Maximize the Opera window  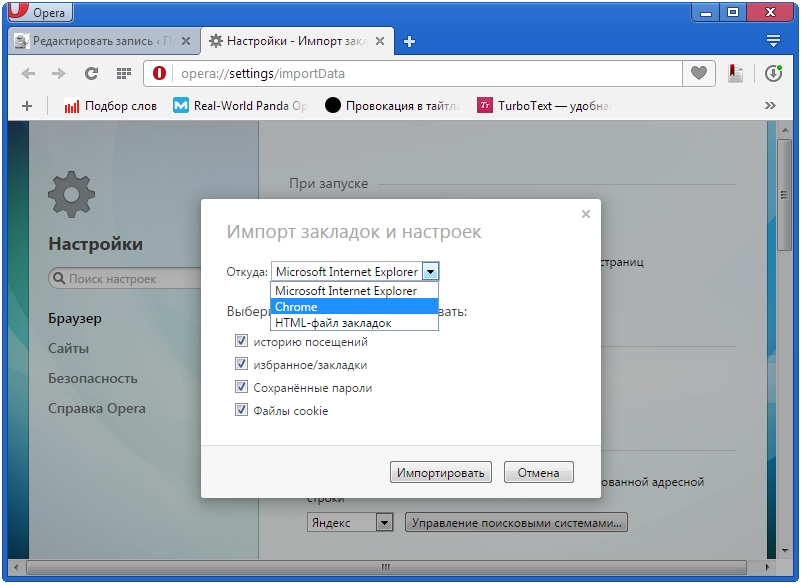(733, 12)
